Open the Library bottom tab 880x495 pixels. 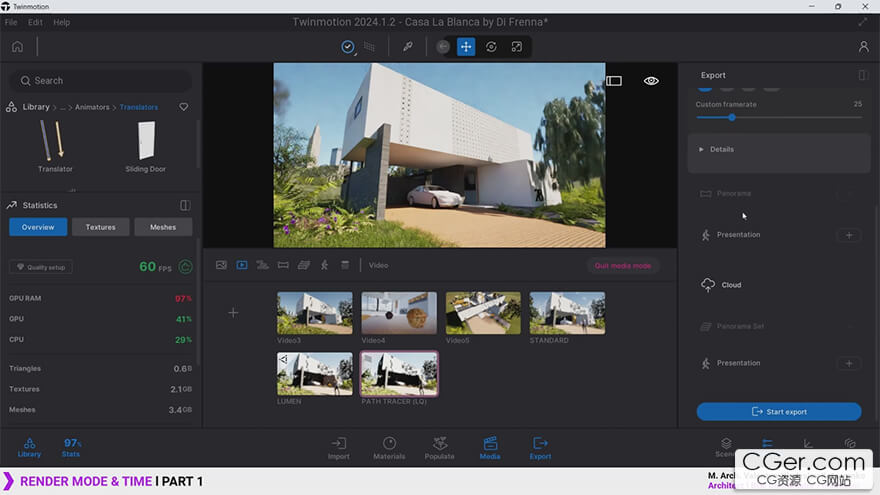click(29, 448)
